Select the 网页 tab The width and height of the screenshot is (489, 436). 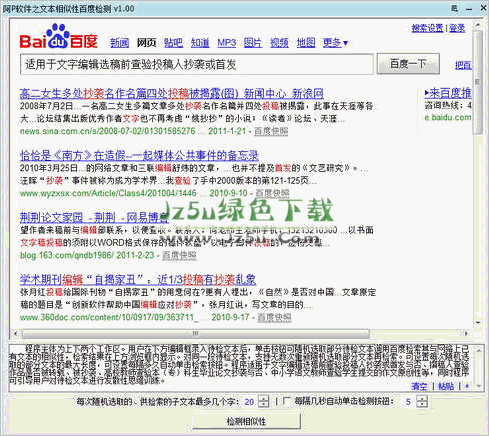click(x=146, y=43)
